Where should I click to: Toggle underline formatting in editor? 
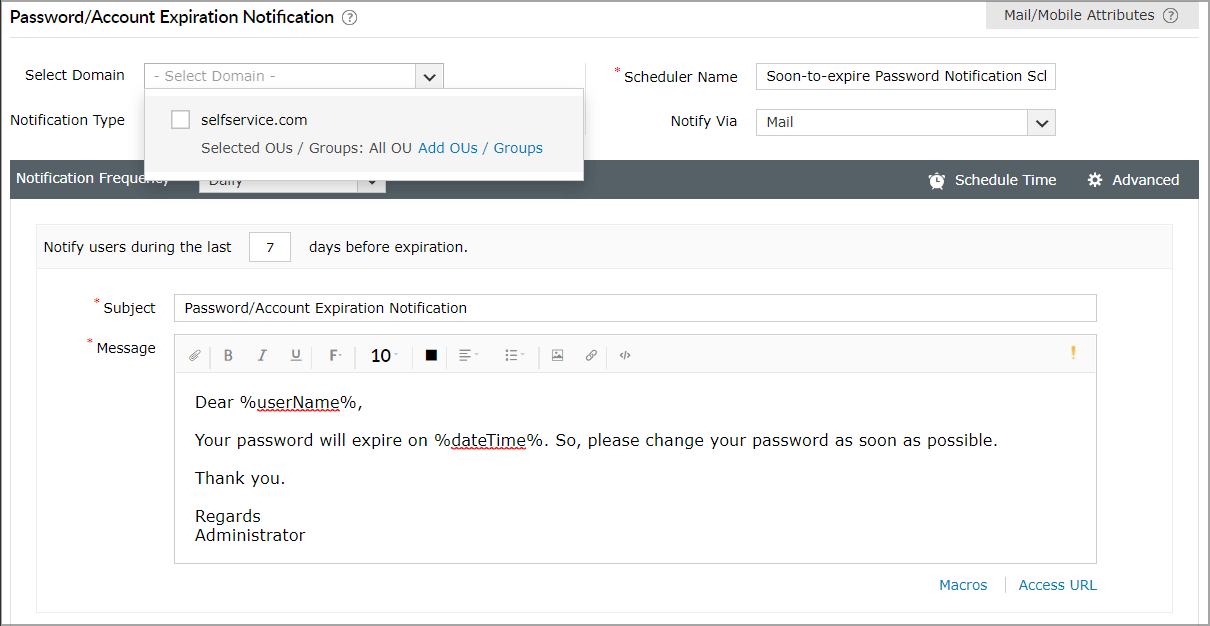click(296, 356)
